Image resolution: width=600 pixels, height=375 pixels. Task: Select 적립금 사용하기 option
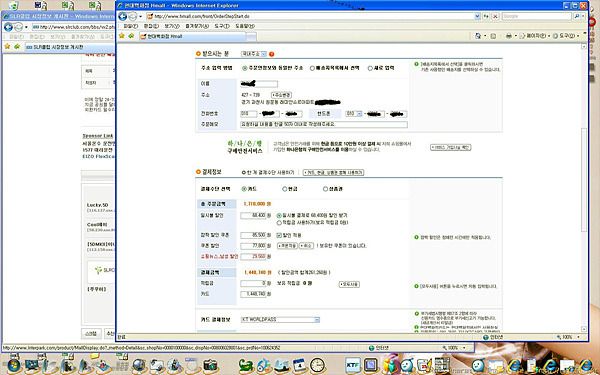pos(279,223)
